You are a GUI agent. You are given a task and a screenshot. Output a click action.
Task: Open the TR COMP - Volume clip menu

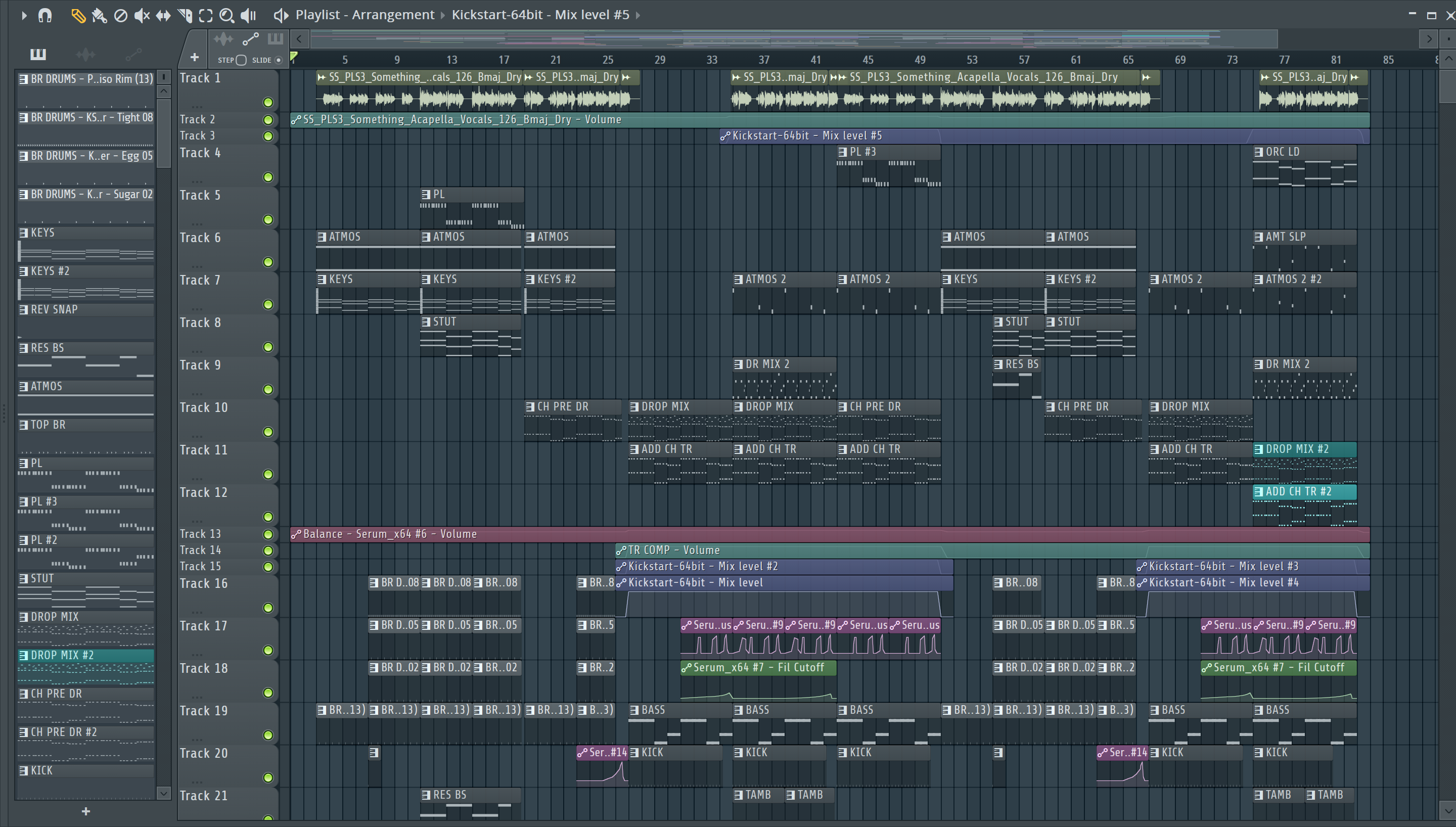(x=621, y=550)
